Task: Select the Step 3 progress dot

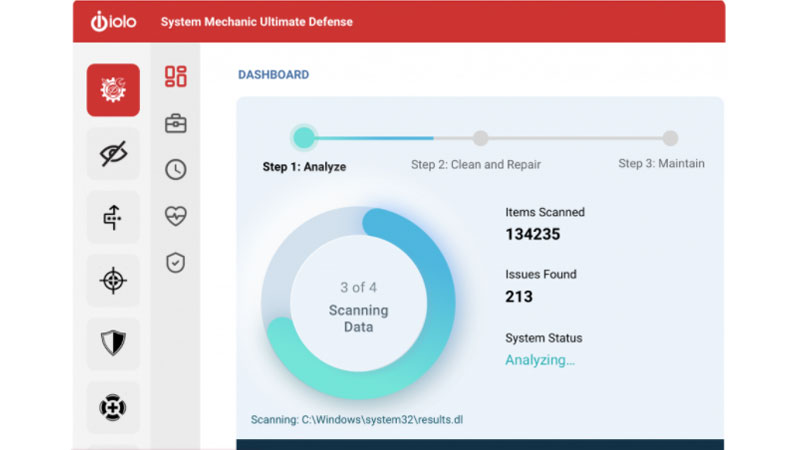Action: coord(670,138)
